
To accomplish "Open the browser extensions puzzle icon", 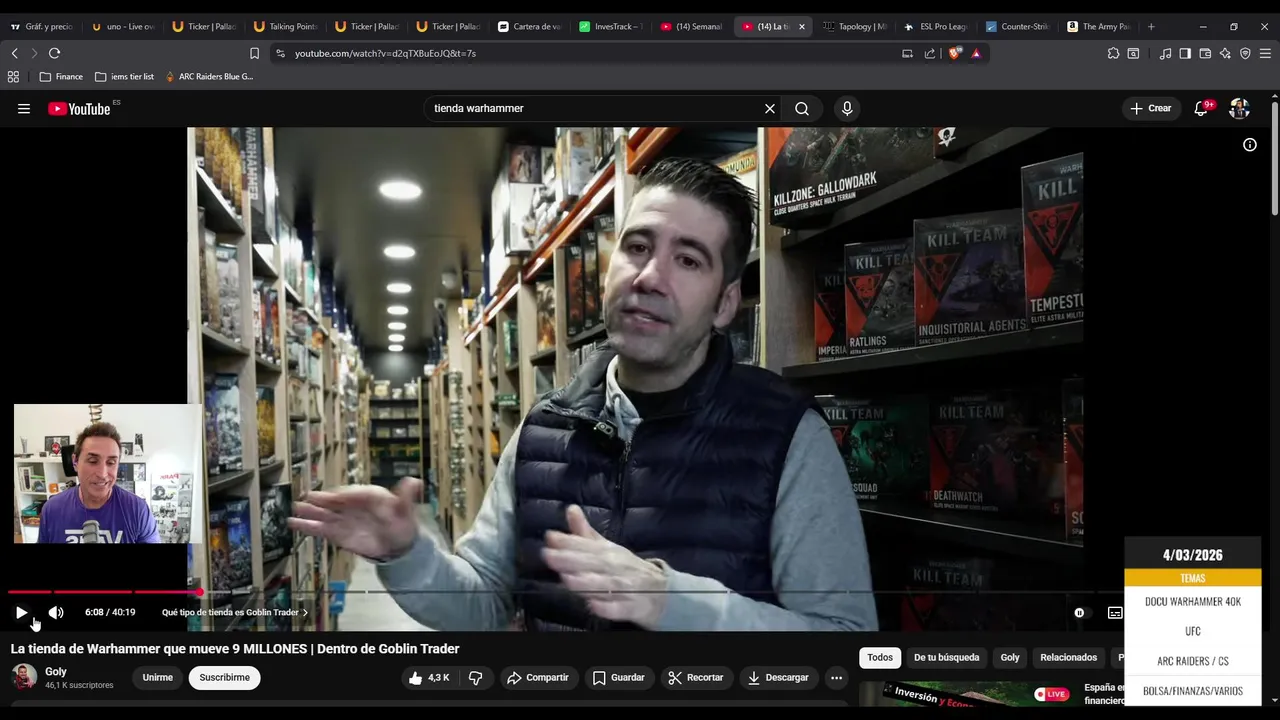I will pos(1113,53).
